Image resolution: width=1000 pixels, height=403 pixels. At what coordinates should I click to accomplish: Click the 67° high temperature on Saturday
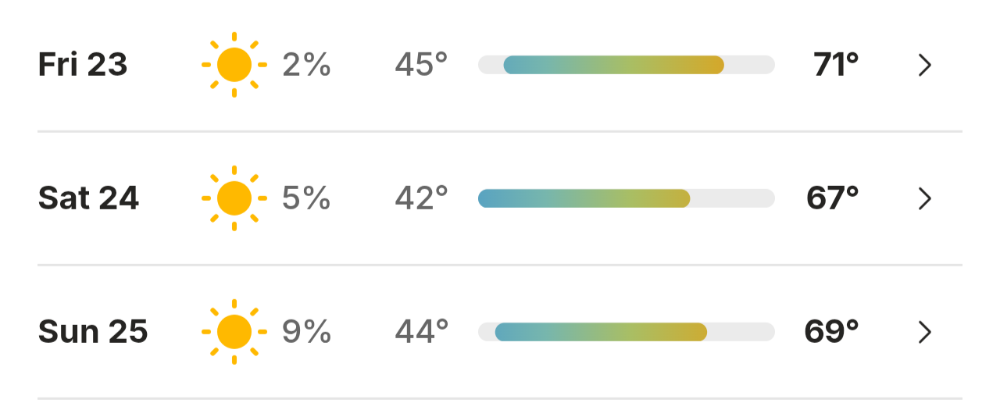833,198
